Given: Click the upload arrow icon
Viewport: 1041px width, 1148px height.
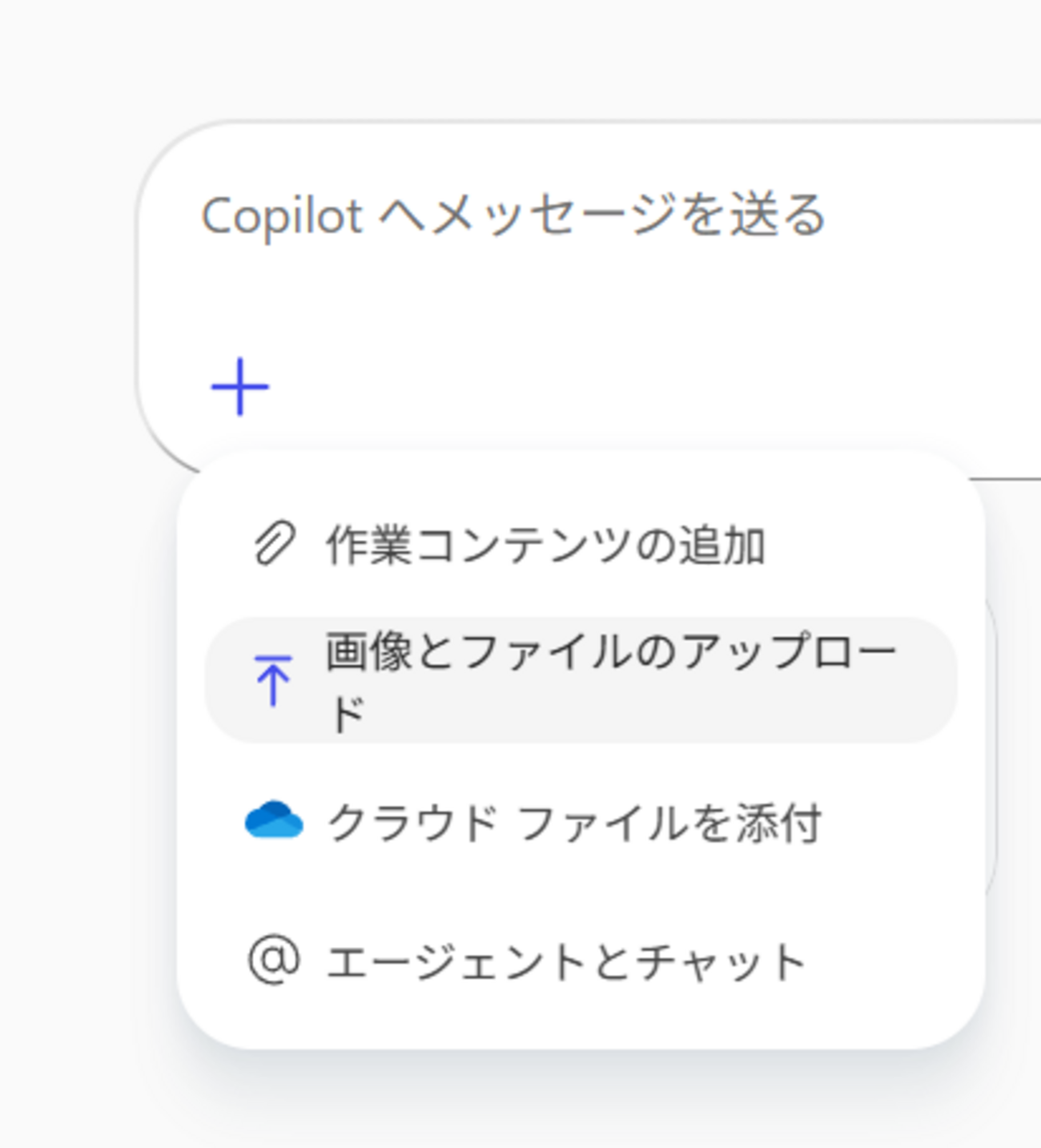Looking at the screenshot, I should click(273, 680).
